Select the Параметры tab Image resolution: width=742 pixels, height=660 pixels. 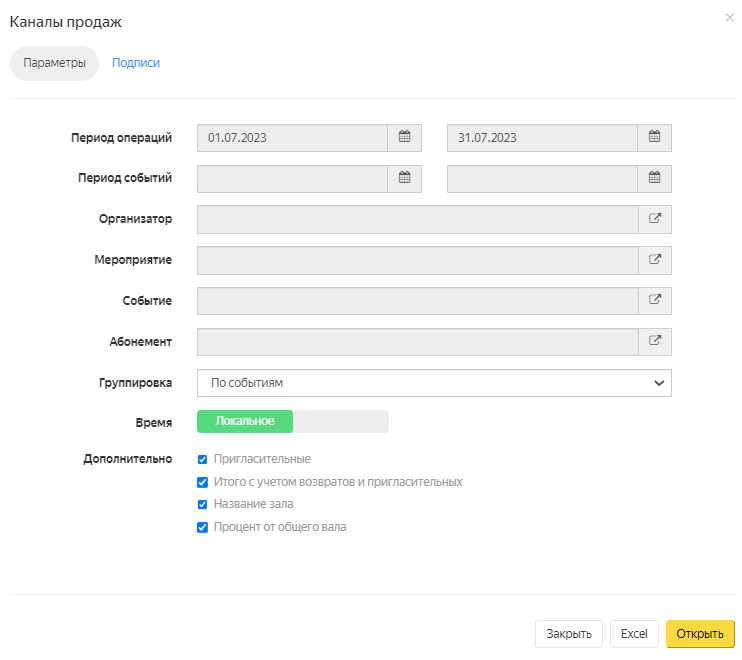(x=54, y=63)
